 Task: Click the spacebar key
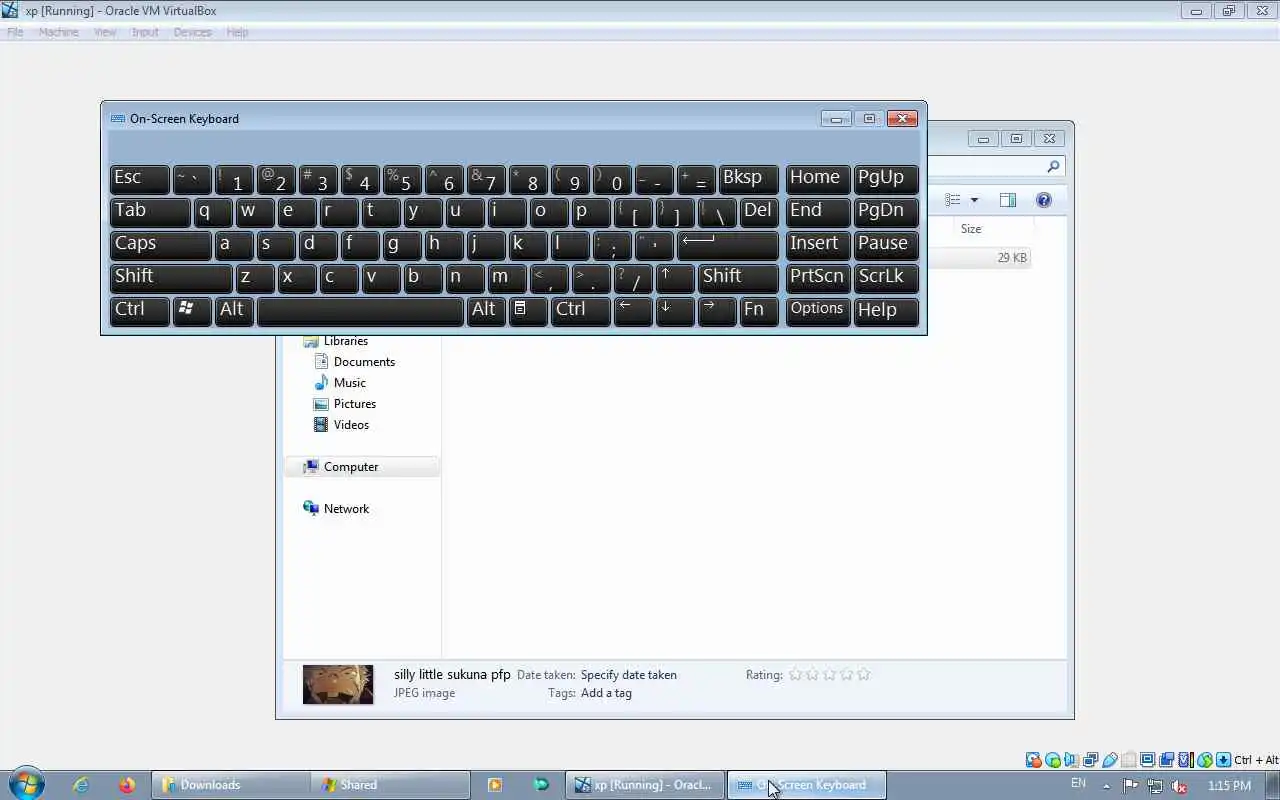click(x=360, y=311)
